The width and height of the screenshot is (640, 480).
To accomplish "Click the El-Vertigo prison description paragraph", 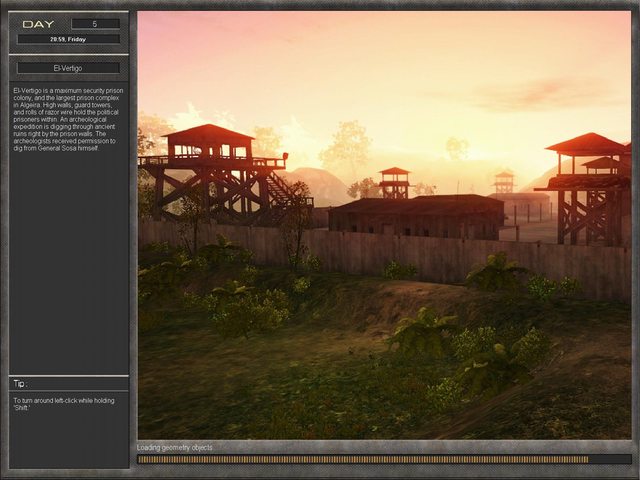I will pyautogui.click(x=68, y=119).
